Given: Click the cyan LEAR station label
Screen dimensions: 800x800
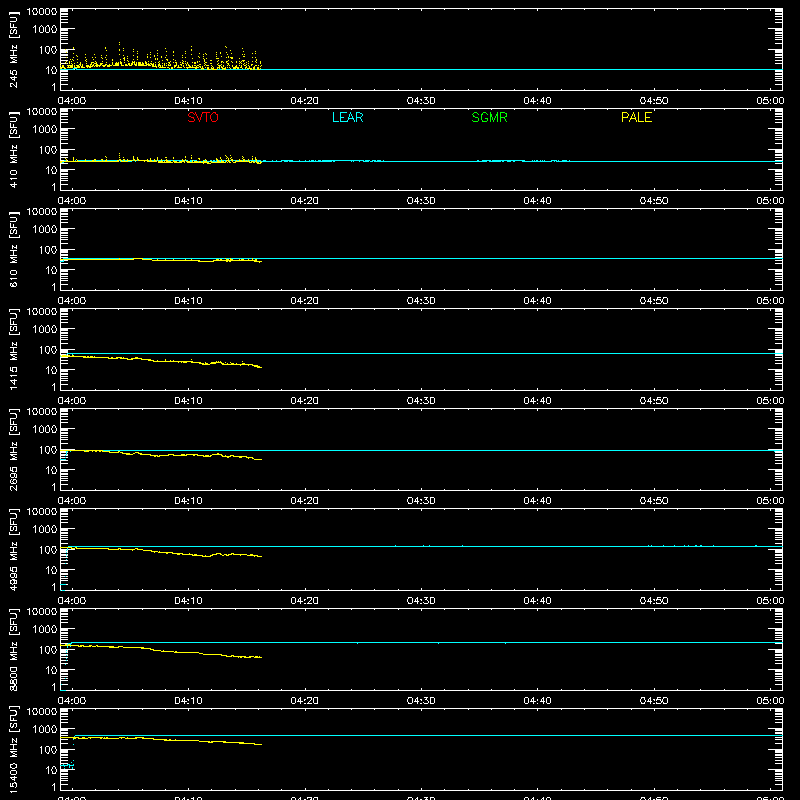Looking at the screenshot, I should pos(347,117).
